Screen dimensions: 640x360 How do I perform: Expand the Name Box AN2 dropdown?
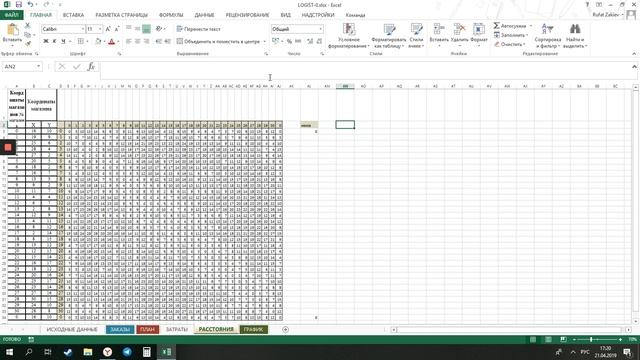point(38,67)
